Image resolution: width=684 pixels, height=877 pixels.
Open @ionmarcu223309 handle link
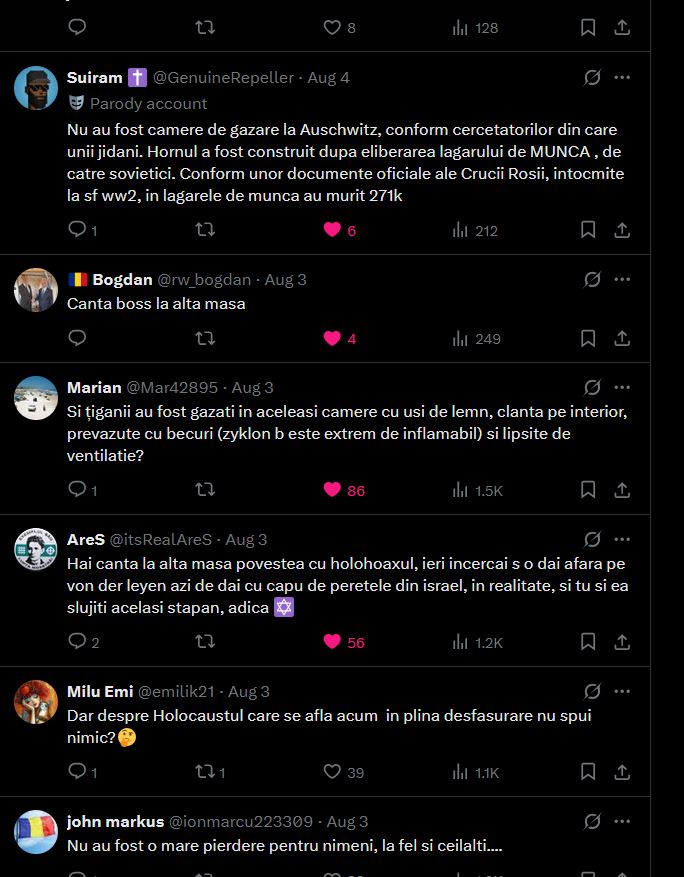[x=240, y=822]
